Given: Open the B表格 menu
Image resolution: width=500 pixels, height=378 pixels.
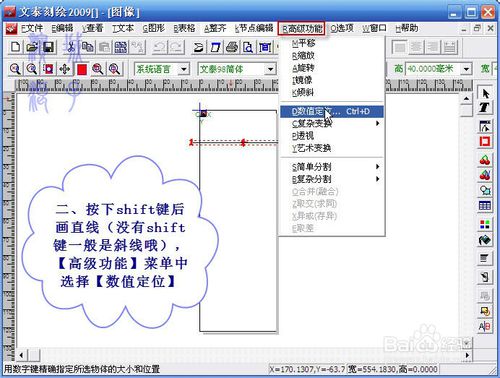Looking at the screenshot, I should pos(184,28).
